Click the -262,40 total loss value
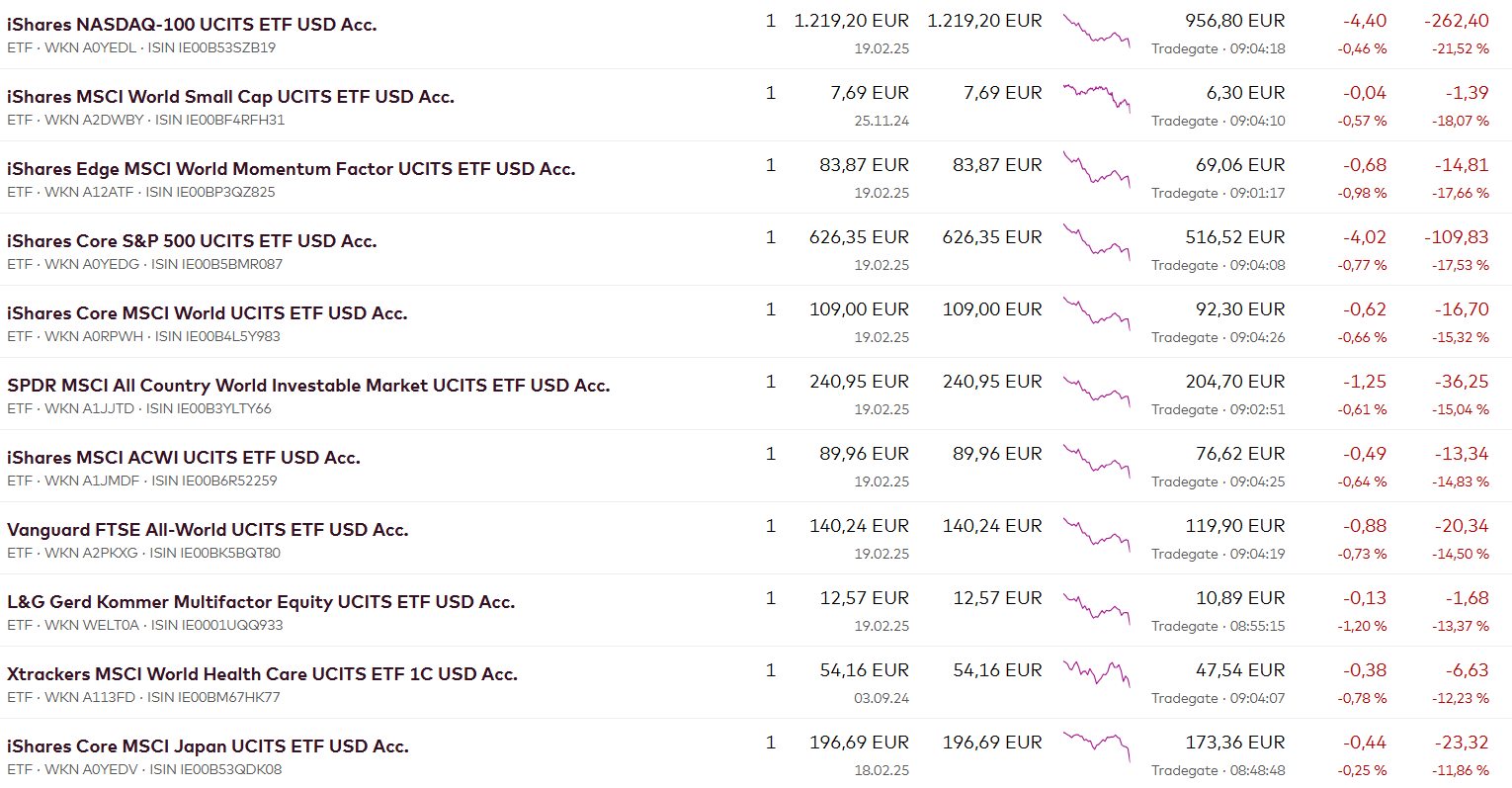 1457,21
